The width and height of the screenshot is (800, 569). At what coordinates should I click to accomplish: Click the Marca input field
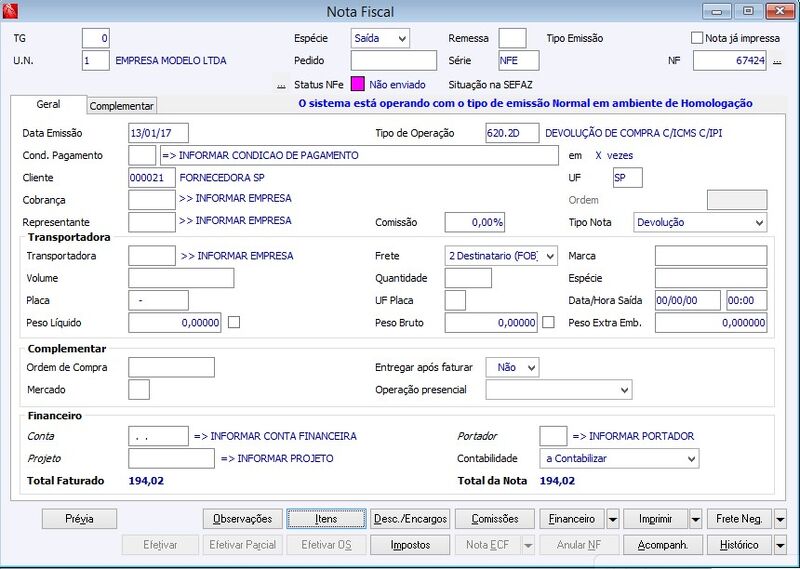711,256
